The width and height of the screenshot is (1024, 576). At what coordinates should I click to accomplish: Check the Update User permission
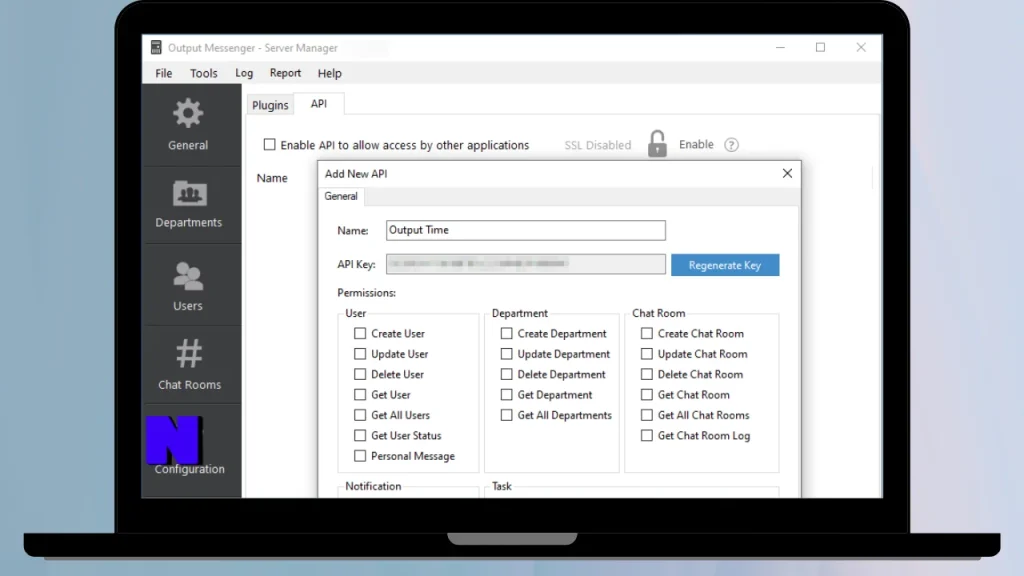point(360,353)
